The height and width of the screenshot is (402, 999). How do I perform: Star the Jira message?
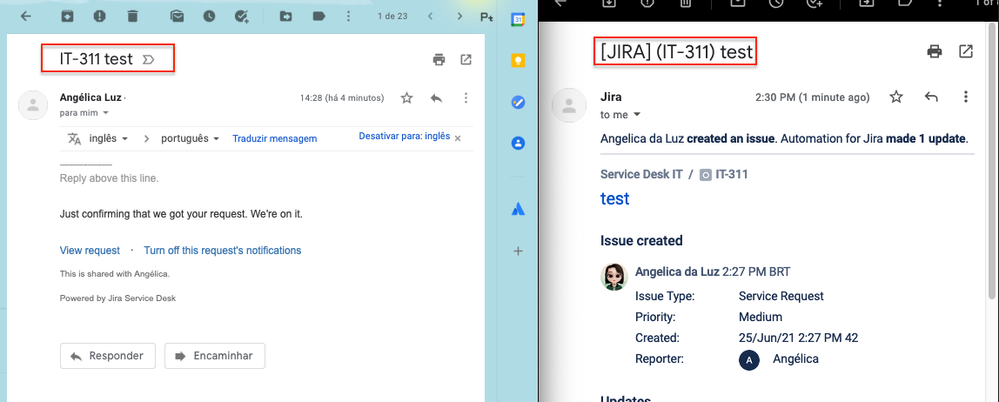(x=896, y=97)
